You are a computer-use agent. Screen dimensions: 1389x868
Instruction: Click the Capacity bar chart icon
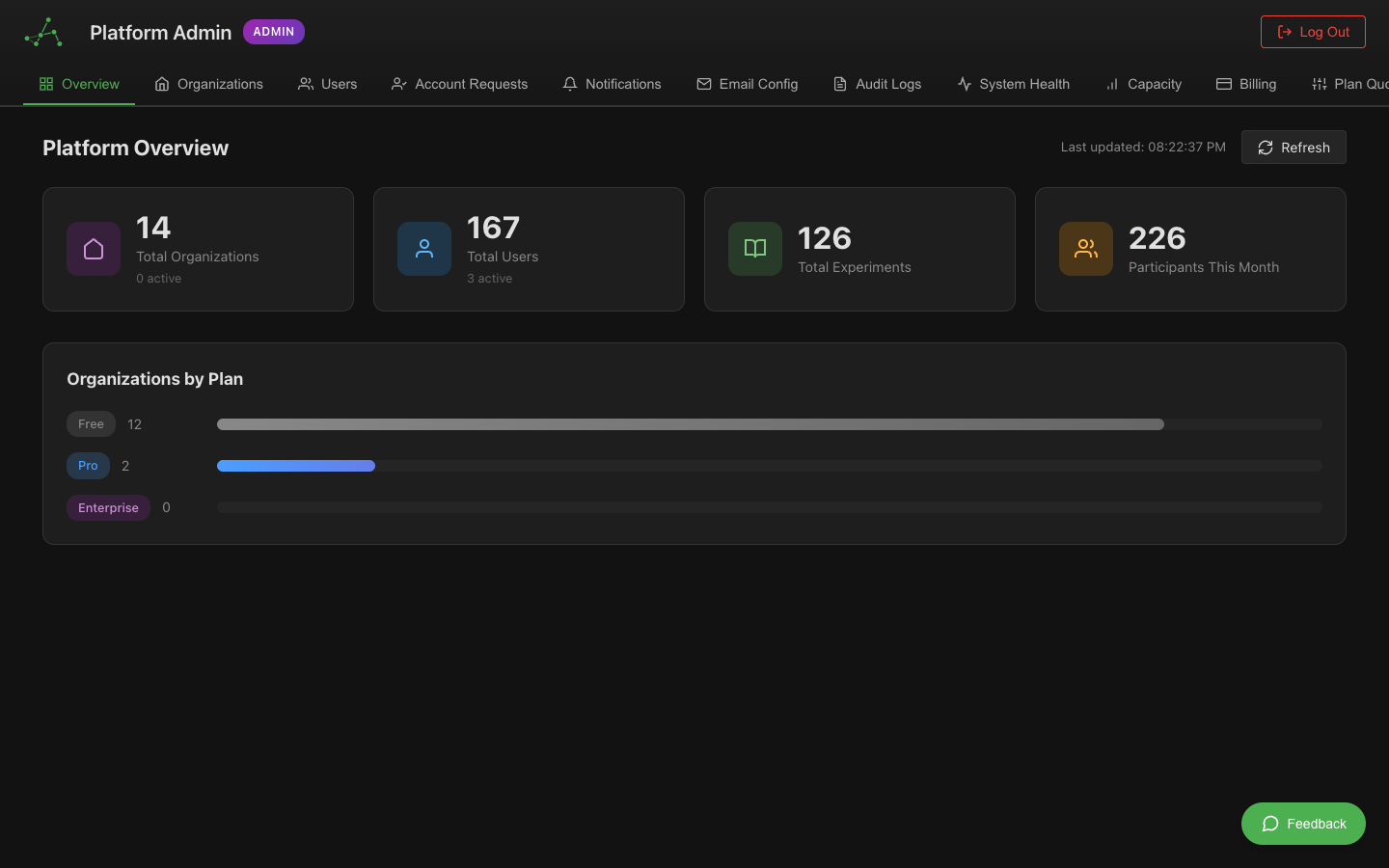click(x=1111, y=84)
